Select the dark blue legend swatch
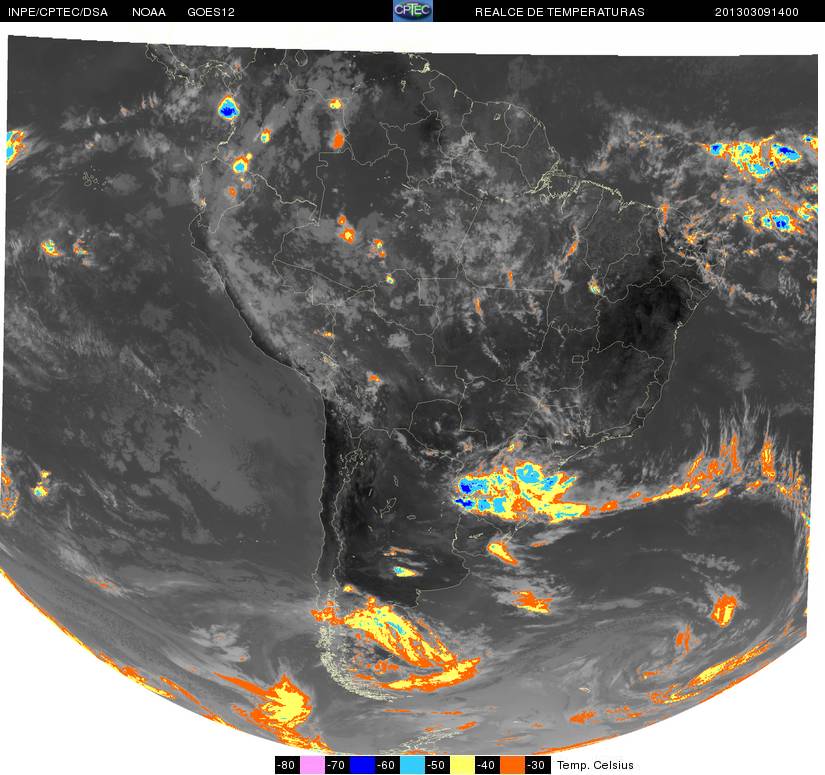Image resolution: width=825 pixels, height=775 pixels. [362, 765]
